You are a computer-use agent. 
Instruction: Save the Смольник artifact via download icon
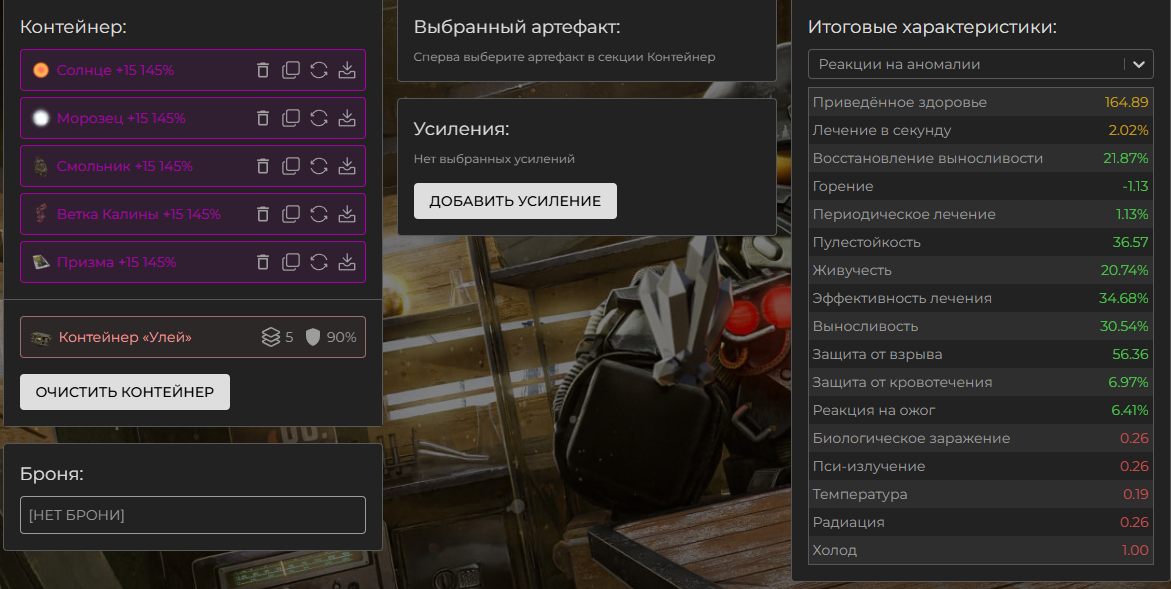347,166
